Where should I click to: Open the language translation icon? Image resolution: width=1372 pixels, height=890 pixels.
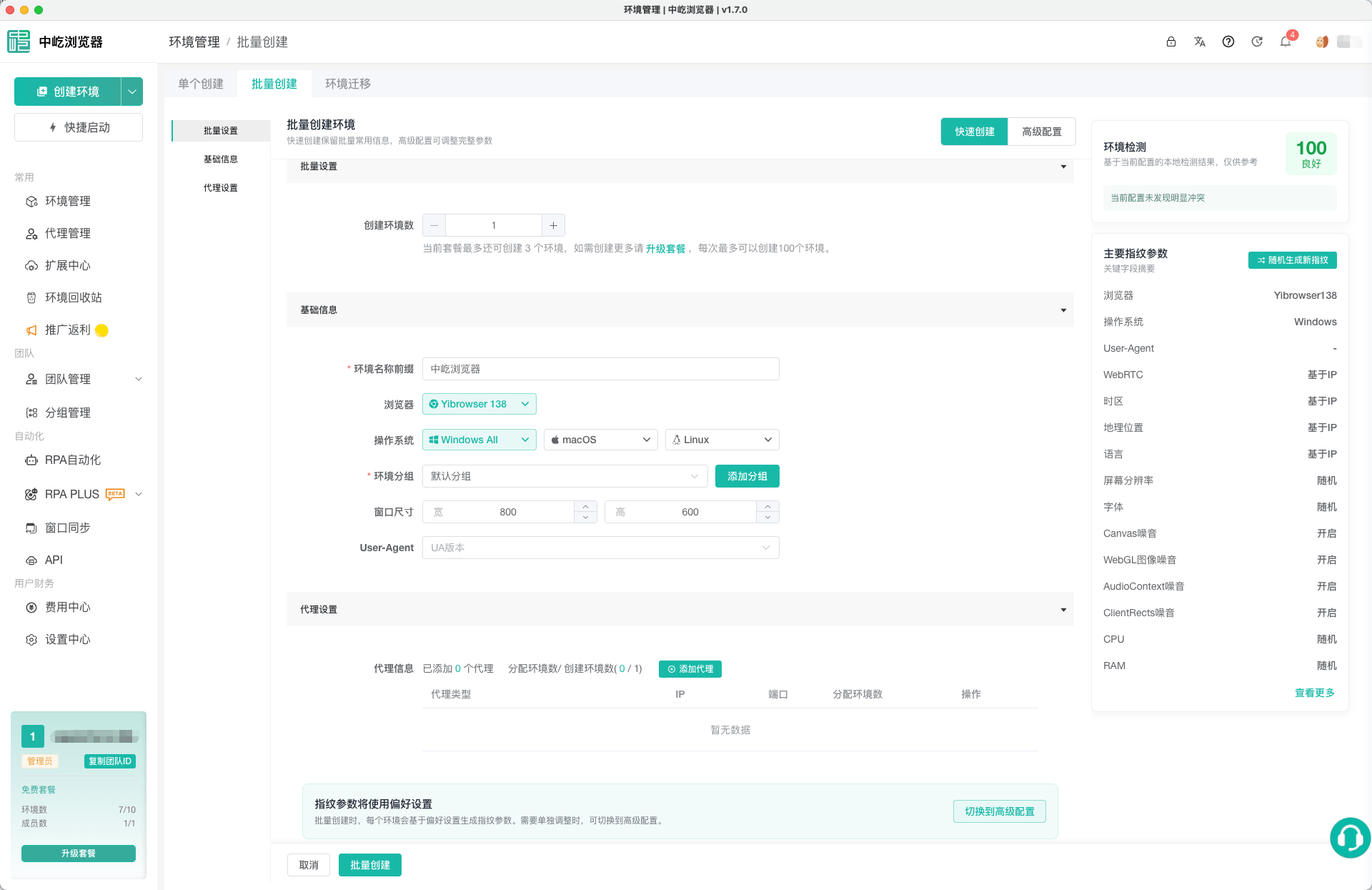click(x=1200, y=41)
